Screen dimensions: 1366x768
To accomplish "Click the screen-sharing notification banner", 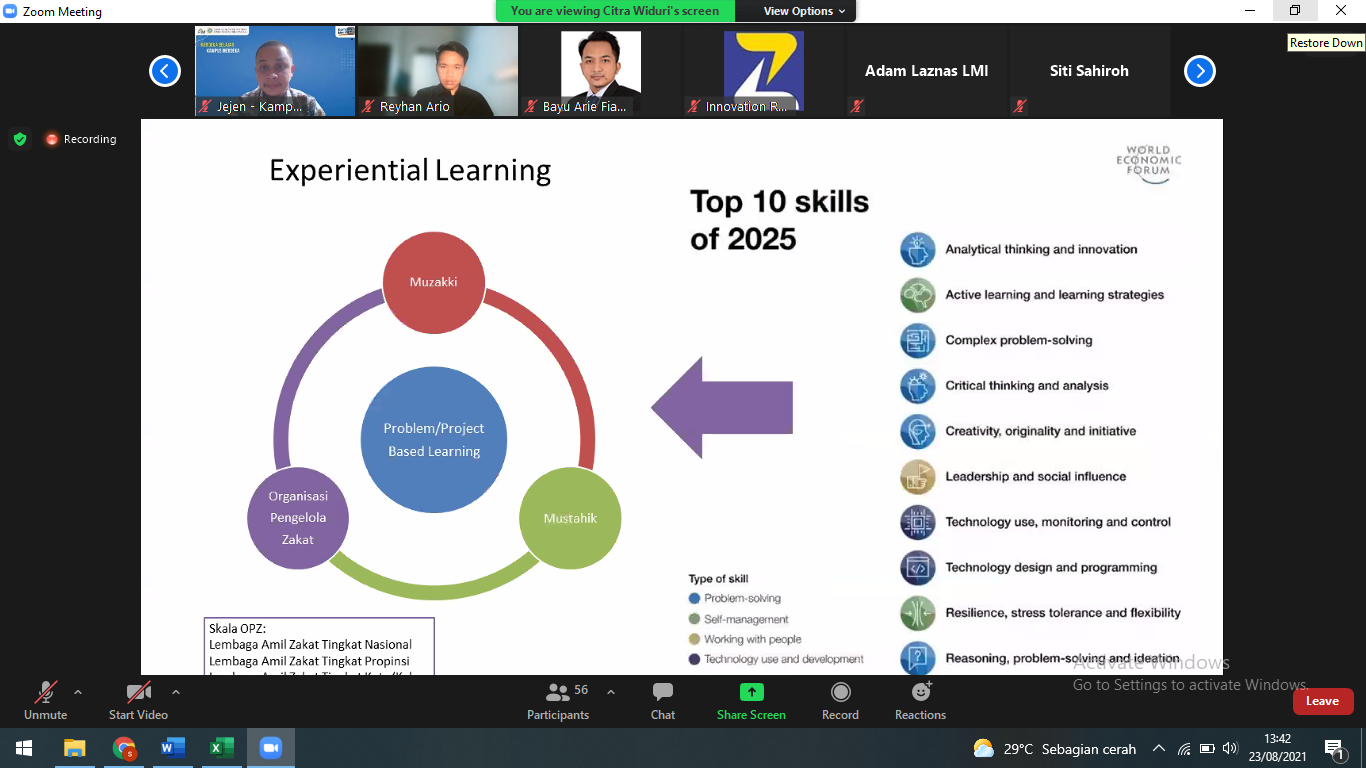I will coord(615,11).
